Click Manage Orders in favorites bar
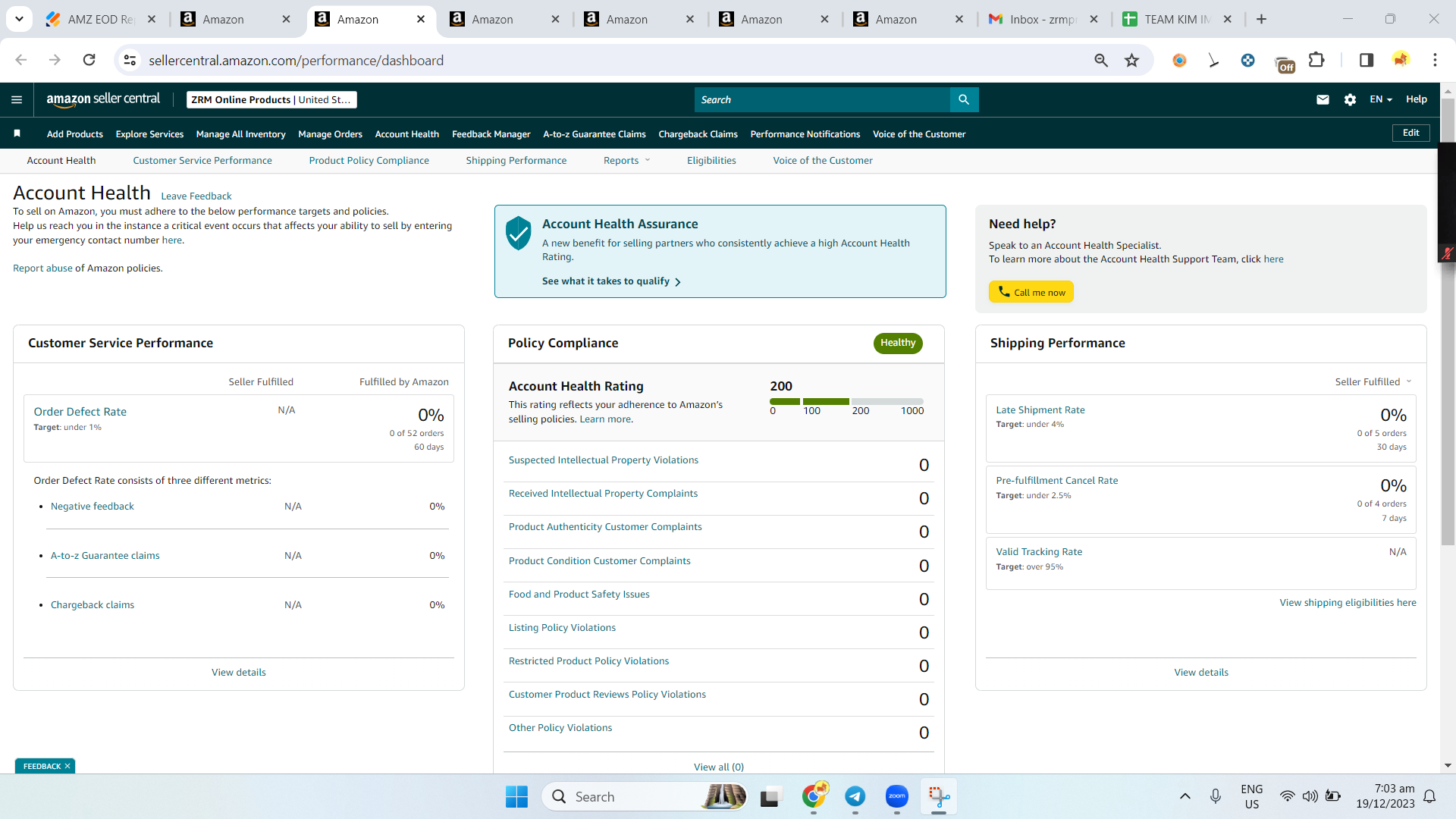 click(331, 134)
